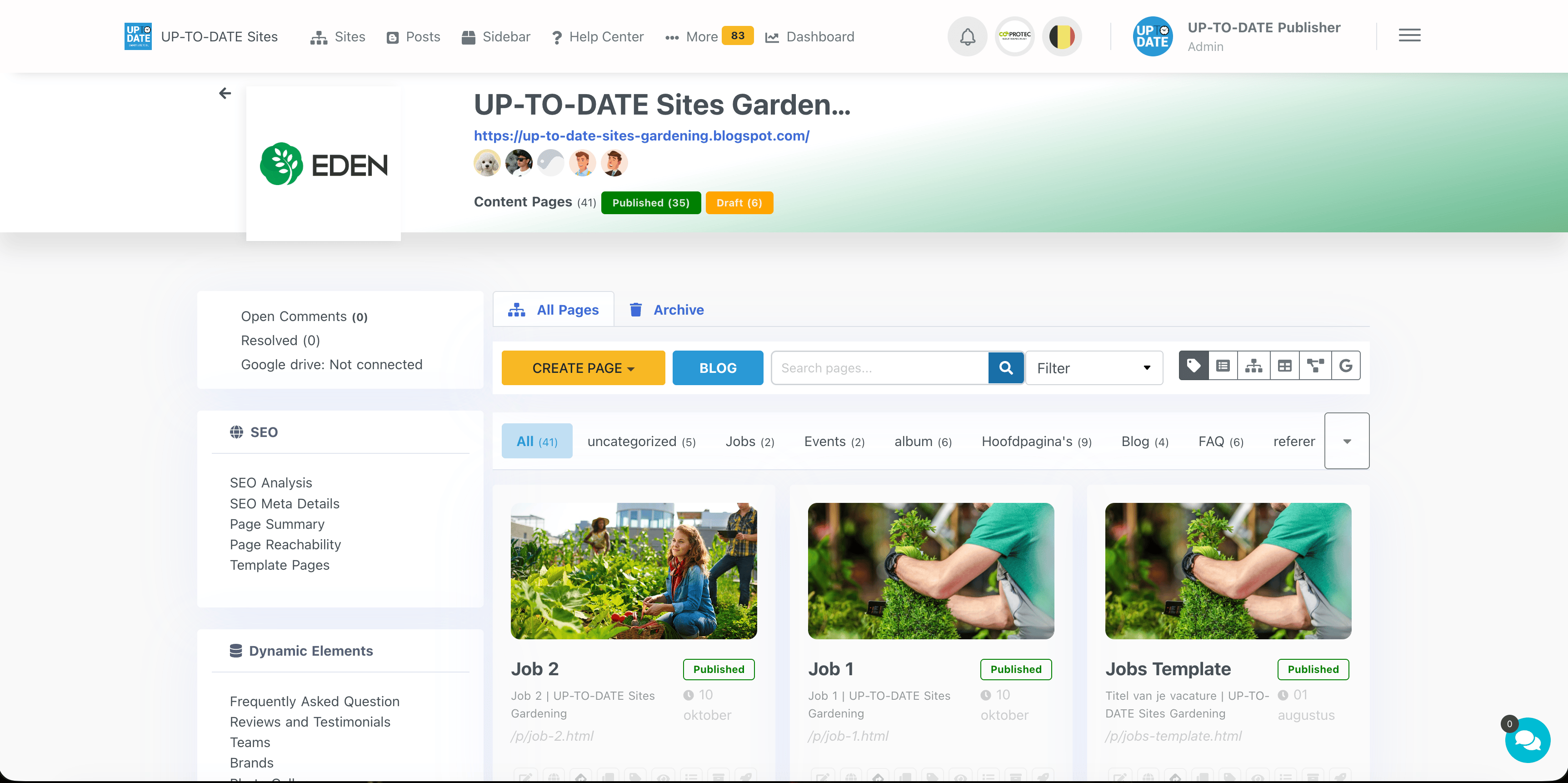Click the UP-TO-DATE Publisher avatar
This screenshot has height=783, width=1568.
pos(1152,36)
